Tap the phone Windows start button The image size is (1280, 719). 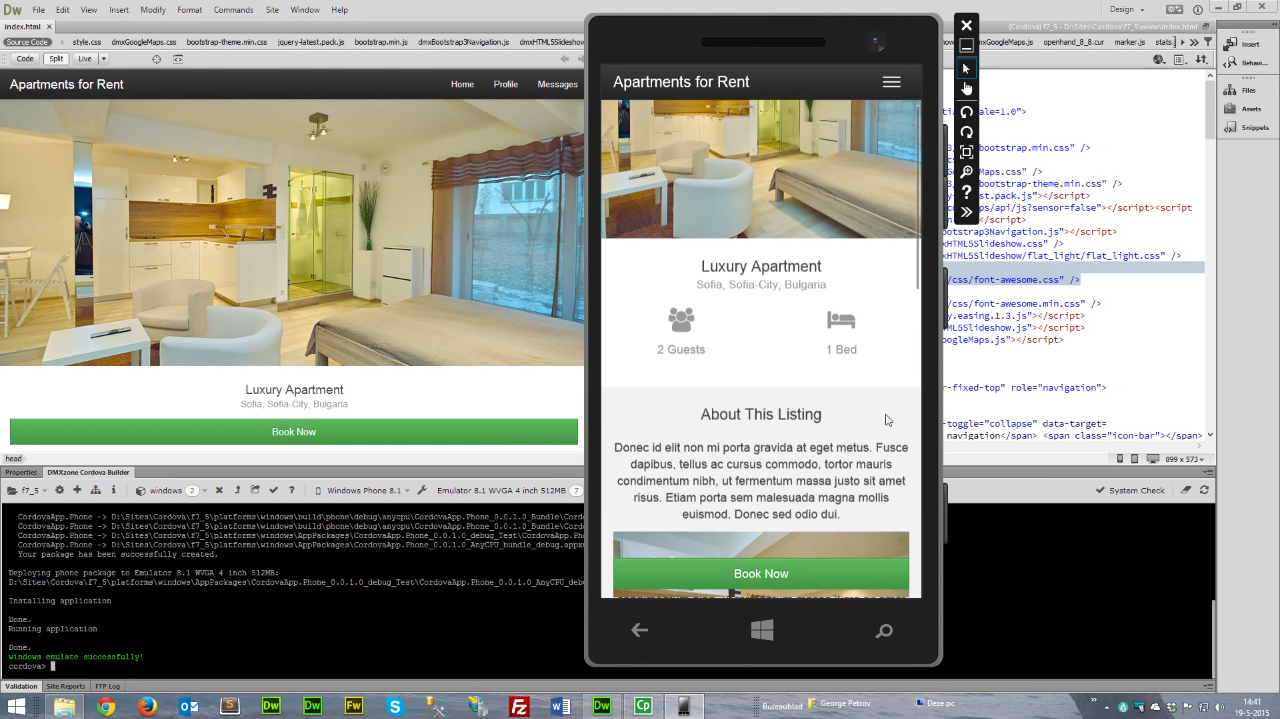pyautogui.click(x=762, y=630)
